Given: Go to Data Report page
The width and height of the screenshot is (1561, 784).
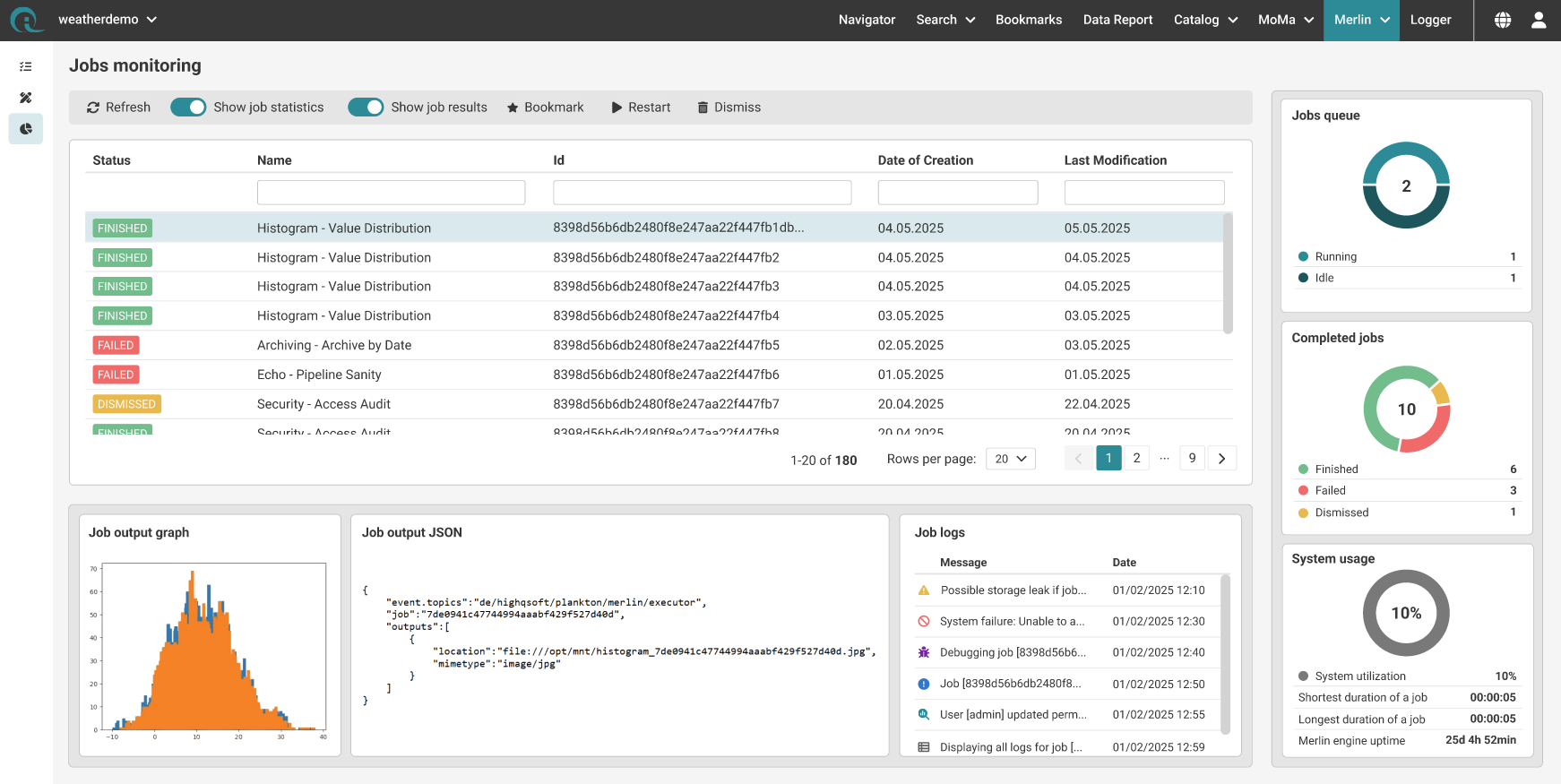Looking at the screenshot, I should 1117,20.
